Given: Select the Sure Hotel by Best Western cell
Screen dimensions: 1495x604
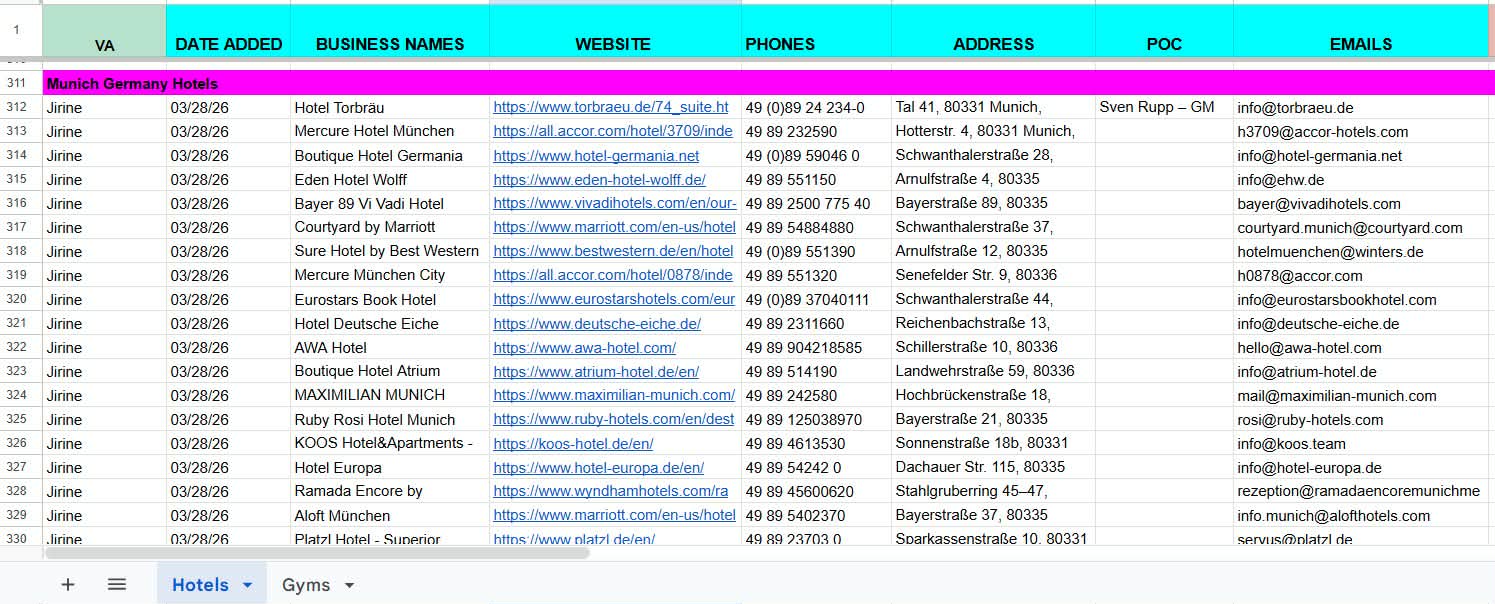Looking at the screenshot, I should point(390,251).
